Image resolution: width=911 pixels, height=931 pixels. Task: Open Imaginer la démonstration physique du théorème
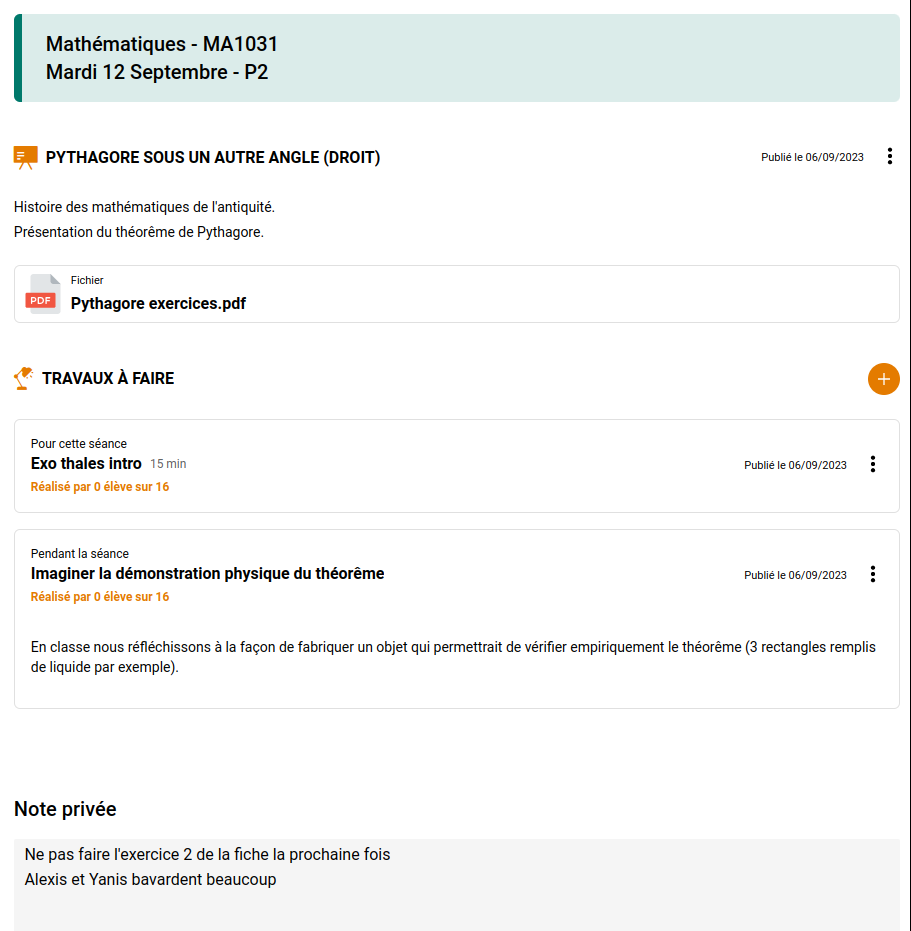point(207,573)
